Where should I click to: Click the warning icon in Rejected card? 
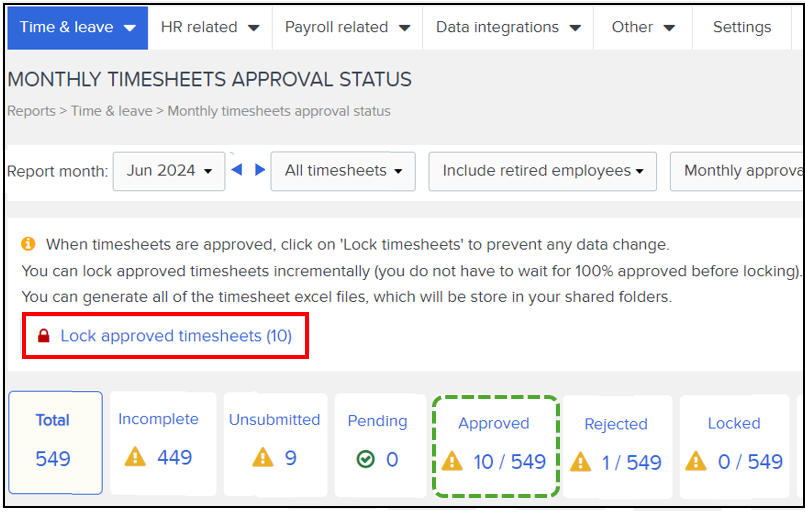point(581,462)
